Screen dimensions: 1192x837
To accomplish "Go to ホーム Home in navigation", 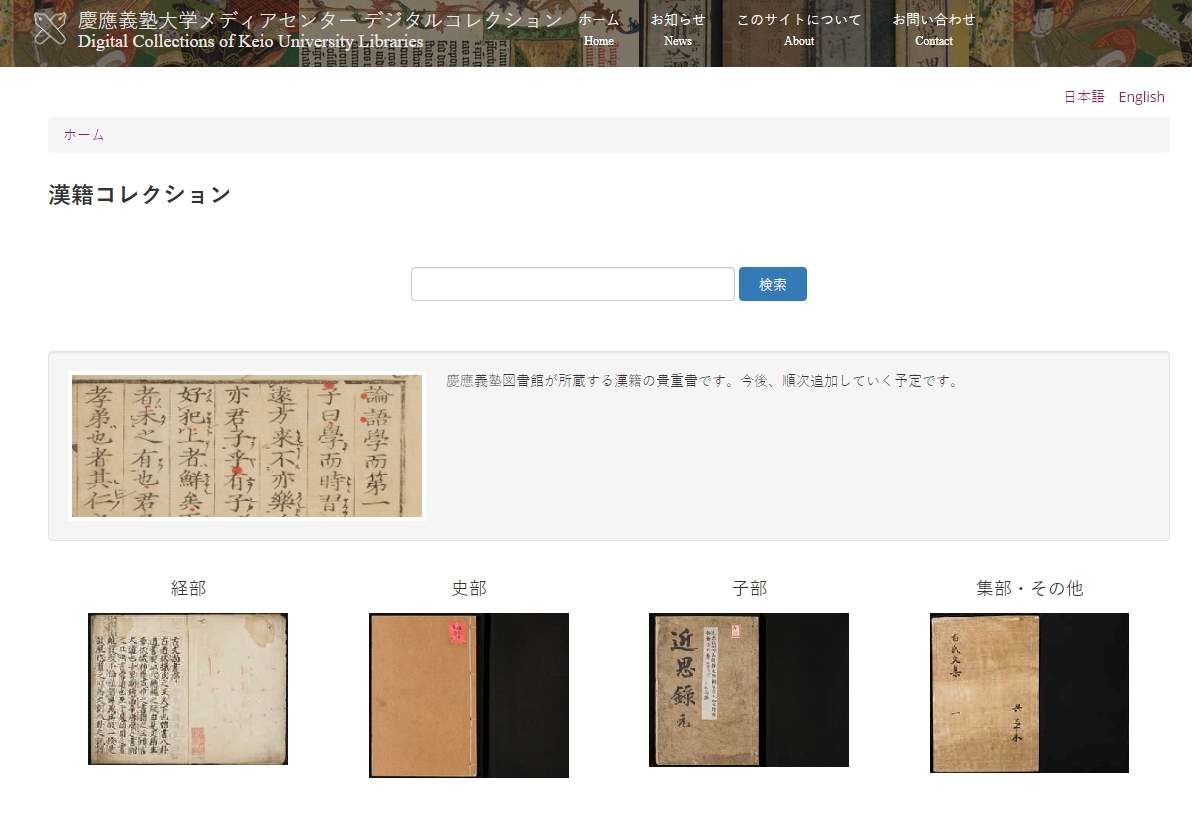I will point(598,29).
